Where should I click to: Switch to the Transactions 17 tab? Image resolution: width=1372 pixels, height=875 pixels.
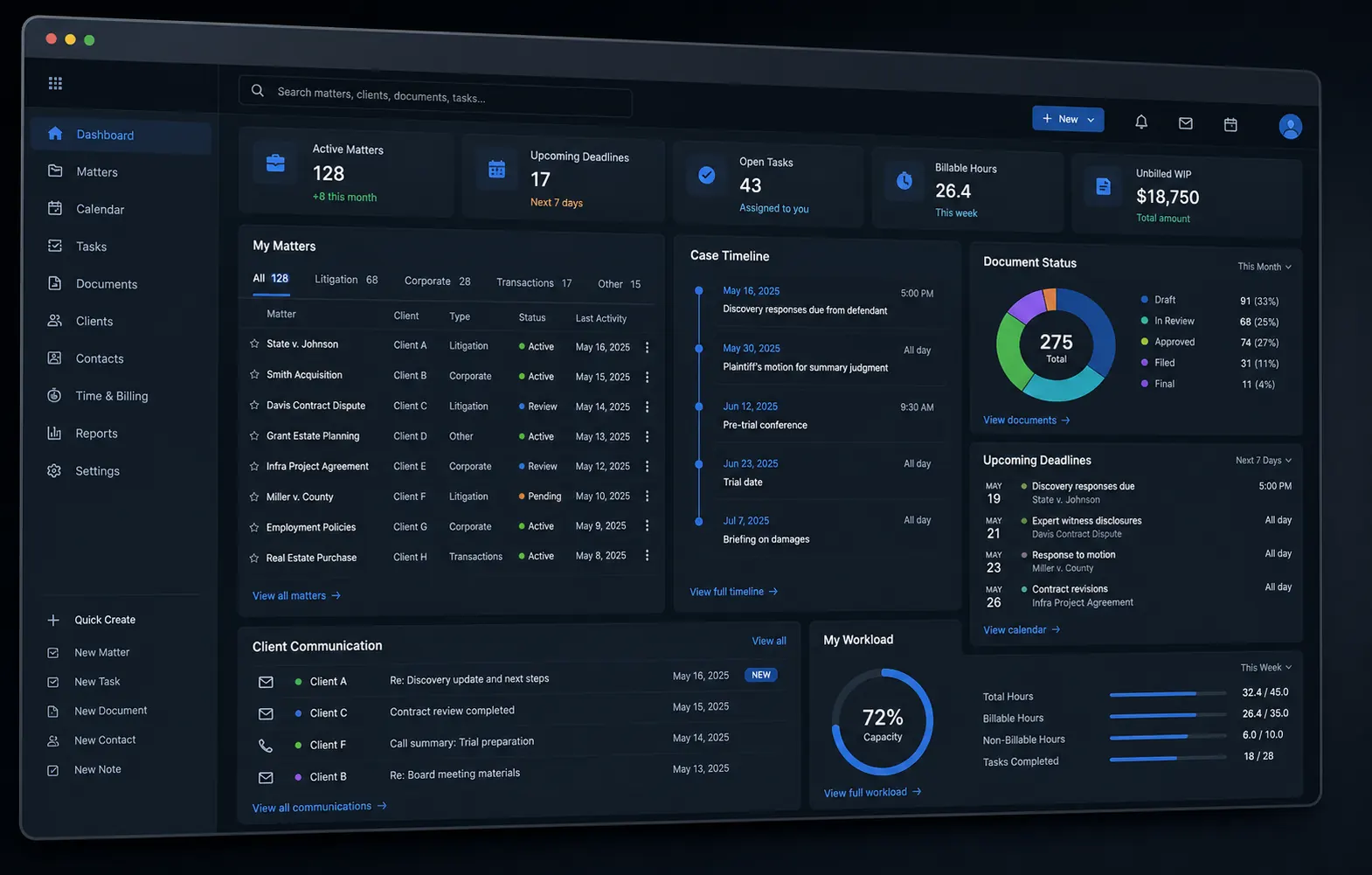(x=534, y=282)
